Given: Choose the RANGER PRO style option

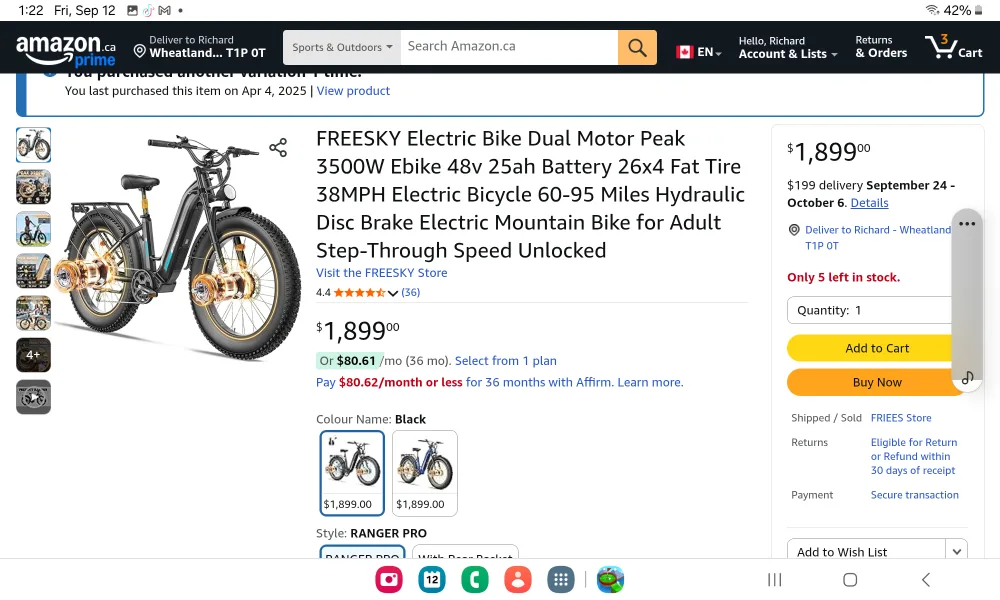Looking at the screenshot, I should tap(362, 554).
